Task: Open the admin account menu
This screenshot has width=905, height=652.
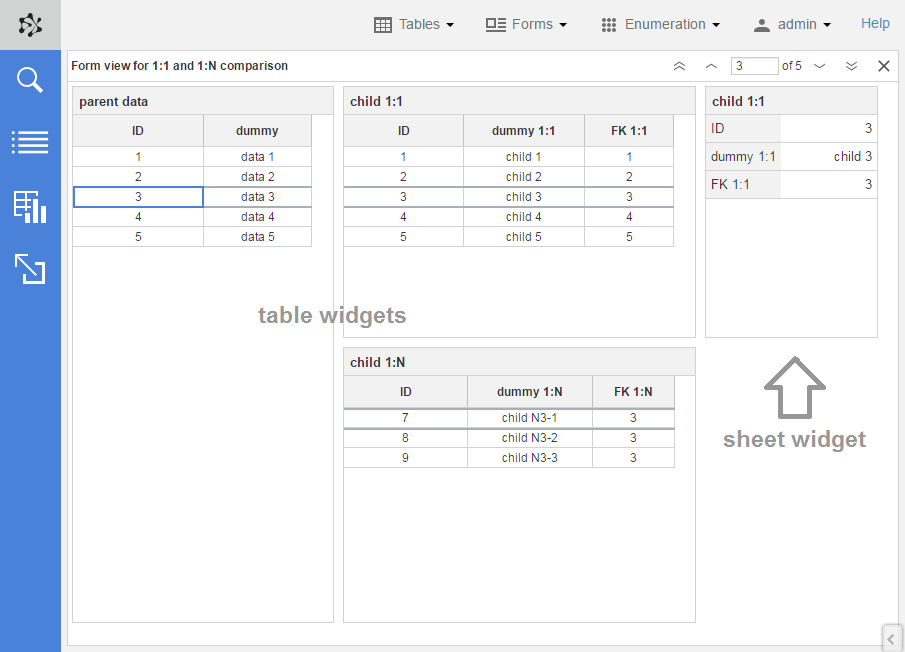Action: pyautogui.click(x=792, y=24)
